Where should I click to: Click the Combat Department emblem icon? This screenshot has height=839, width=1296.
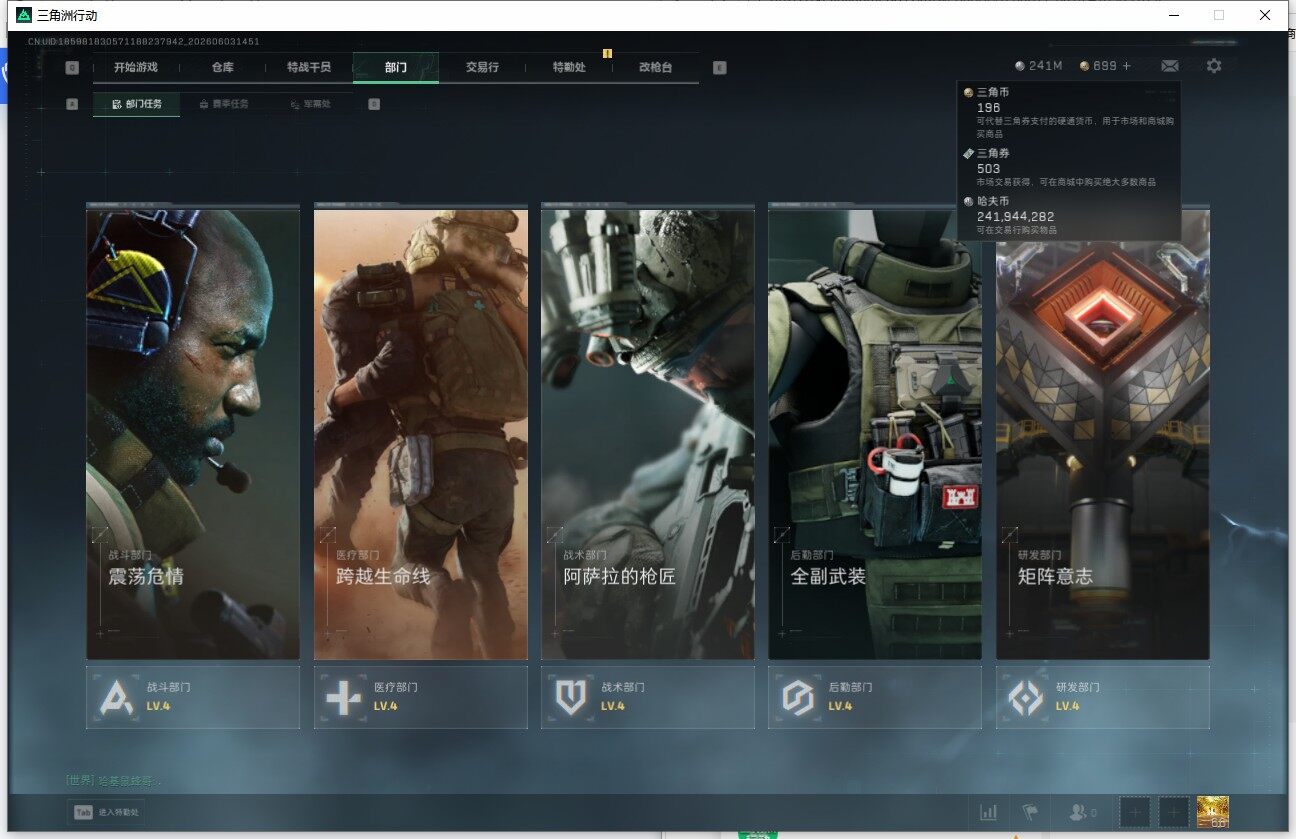coord(118,697)
